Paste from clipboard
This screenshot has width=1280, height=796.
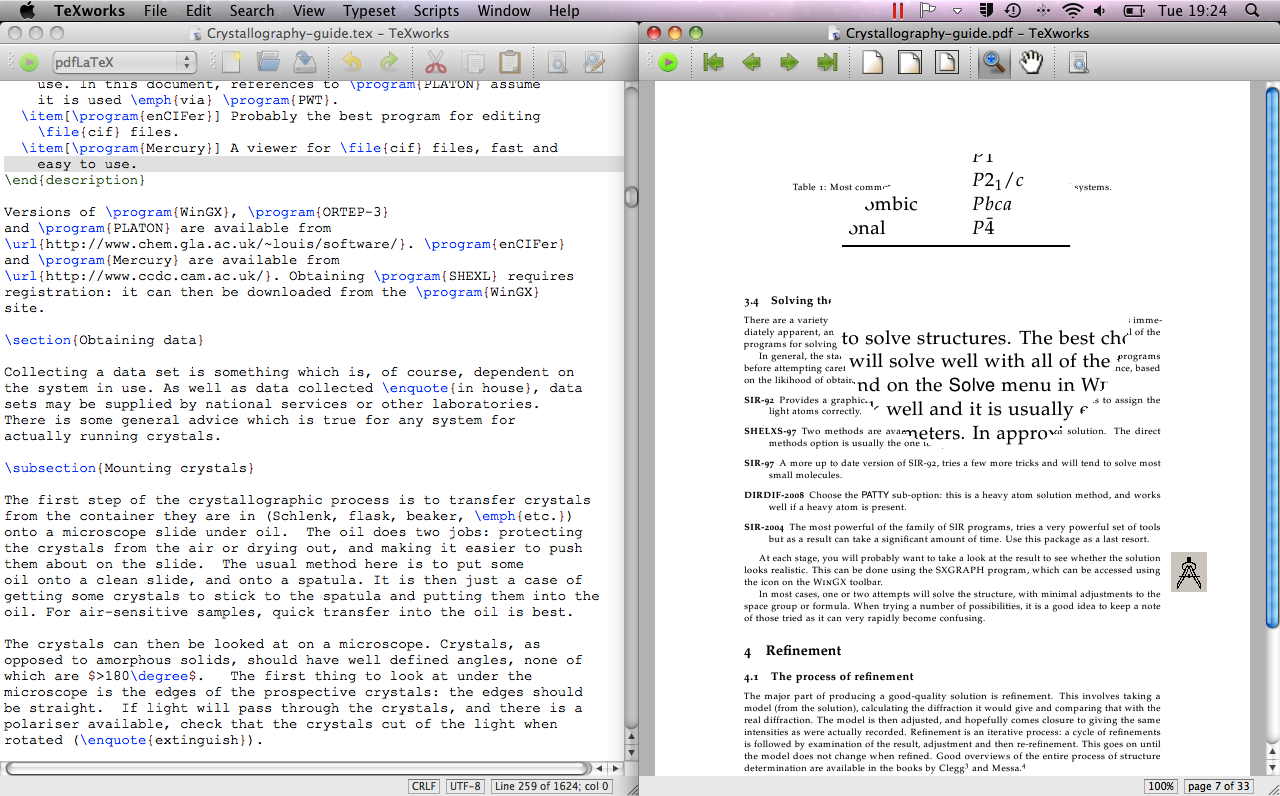pyautogui.click(x=509, y=63)
